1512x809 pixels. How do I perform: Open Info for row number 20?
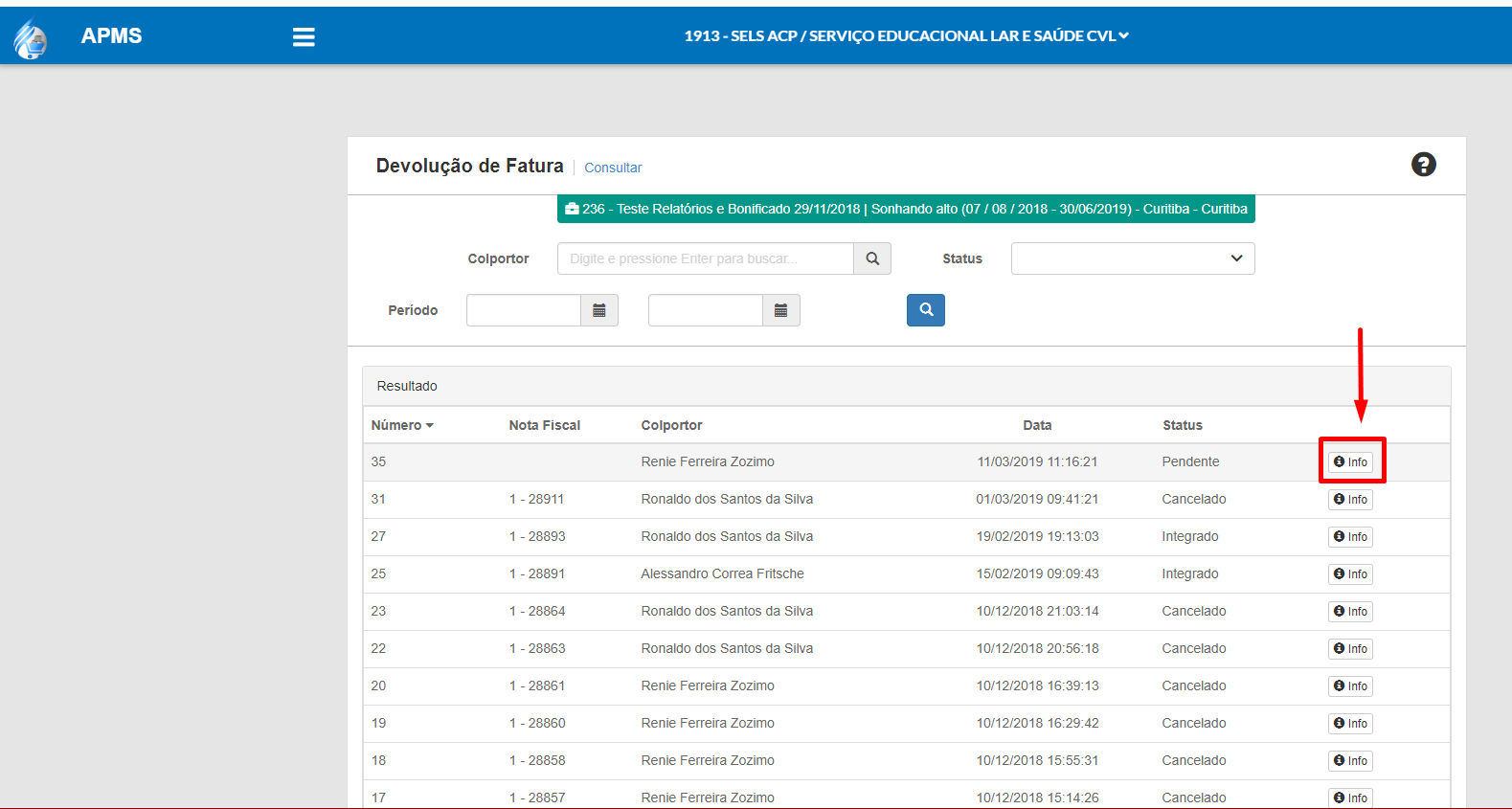[x=1350, y=685]
